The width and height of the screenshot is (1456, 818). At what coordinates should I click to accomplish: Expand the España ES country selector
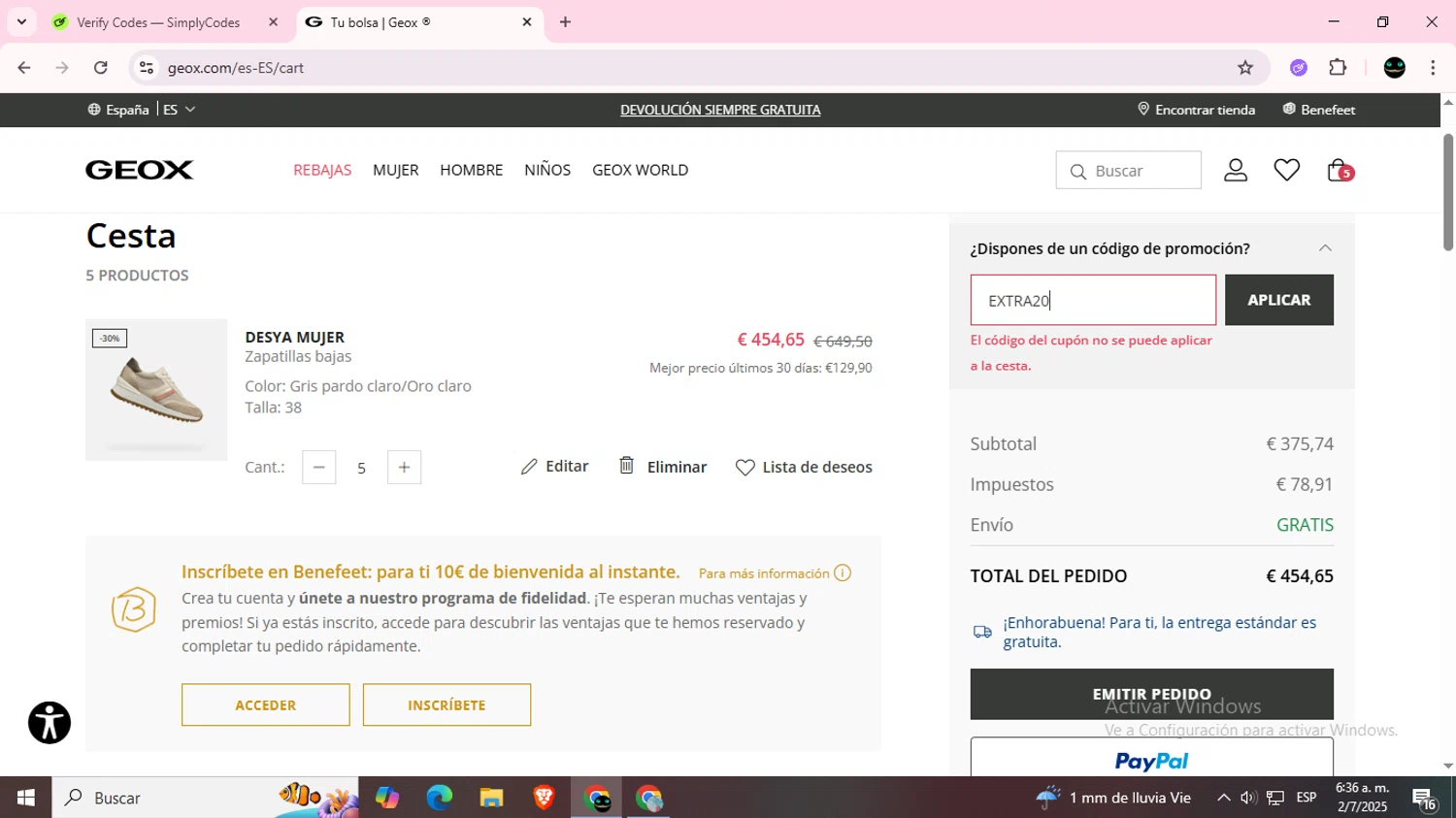pos(142,110)
